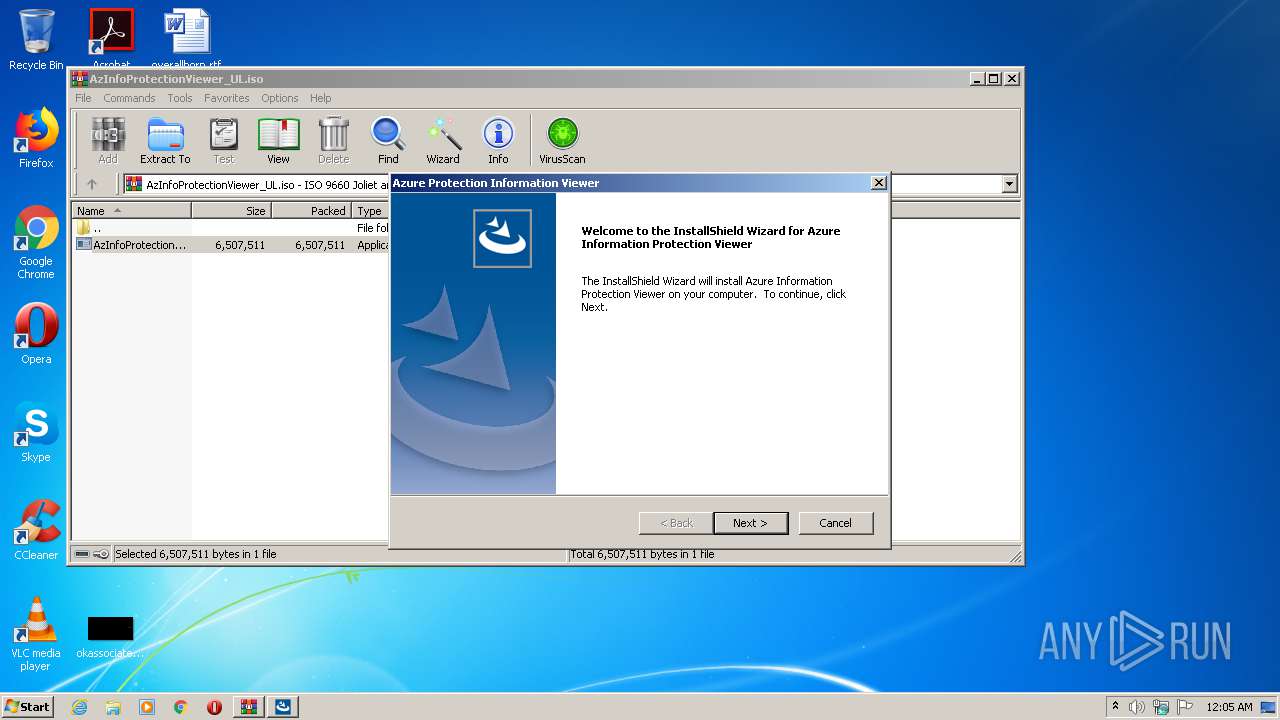
Task: Open the Commands menu
Action: click(x=129, y=98)
